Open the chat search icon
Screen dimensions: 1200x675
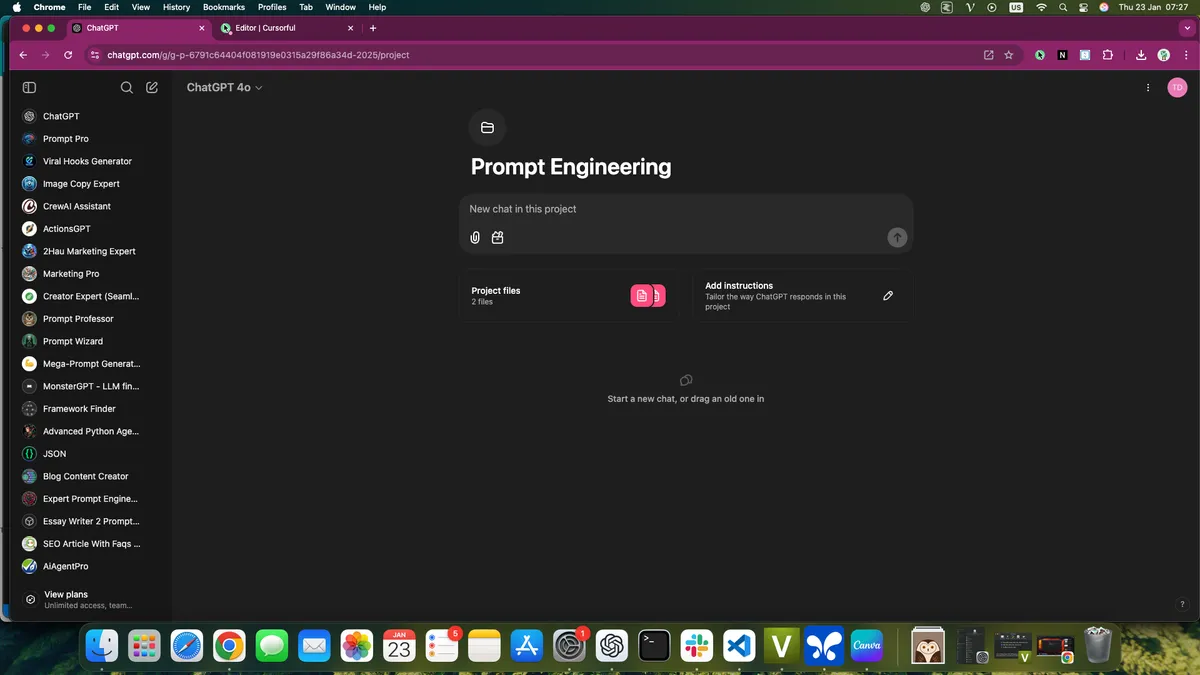point(126,87)
